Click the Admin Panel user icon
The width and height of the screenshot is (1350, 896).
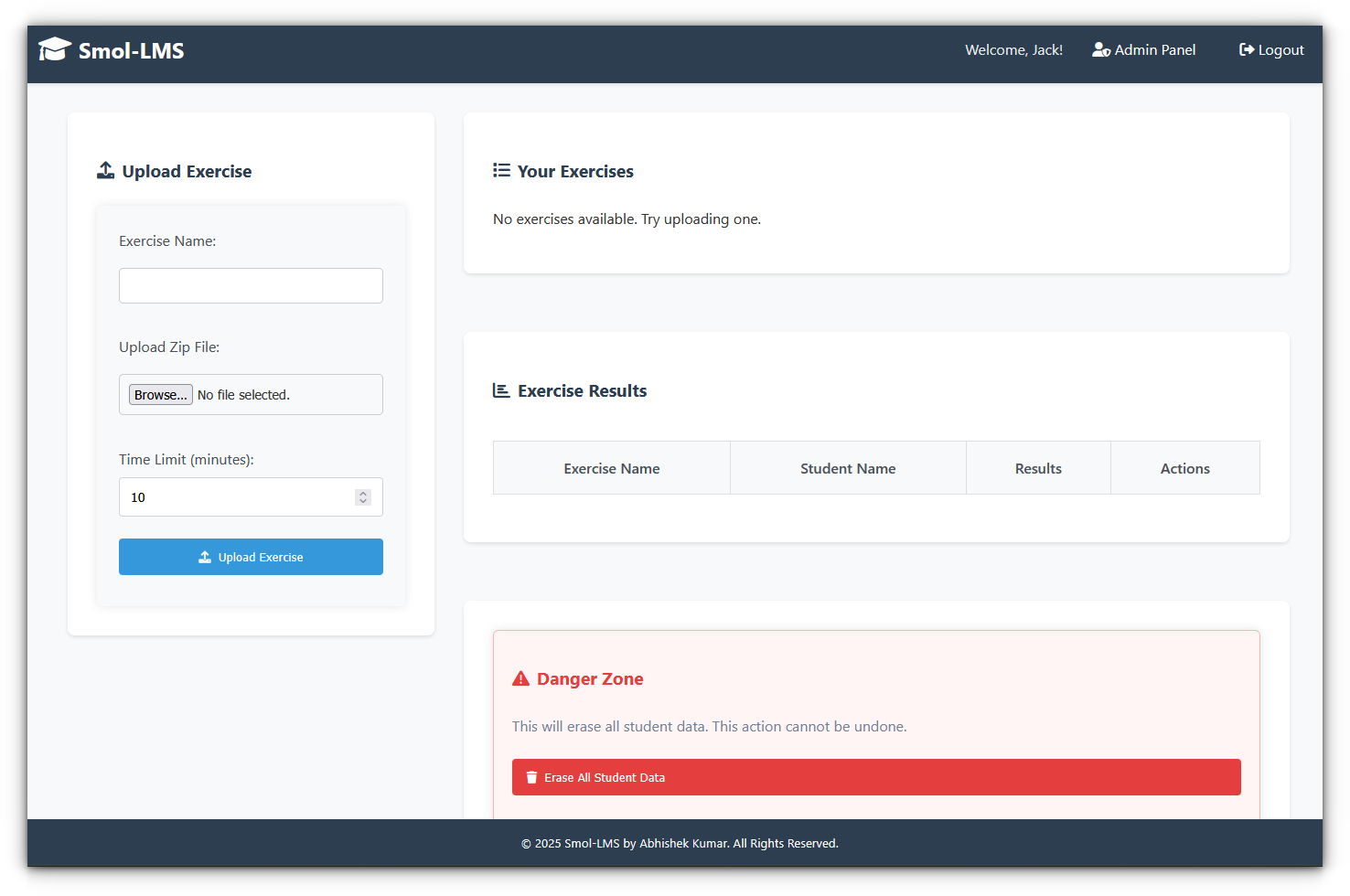(x=1100, y=50)
